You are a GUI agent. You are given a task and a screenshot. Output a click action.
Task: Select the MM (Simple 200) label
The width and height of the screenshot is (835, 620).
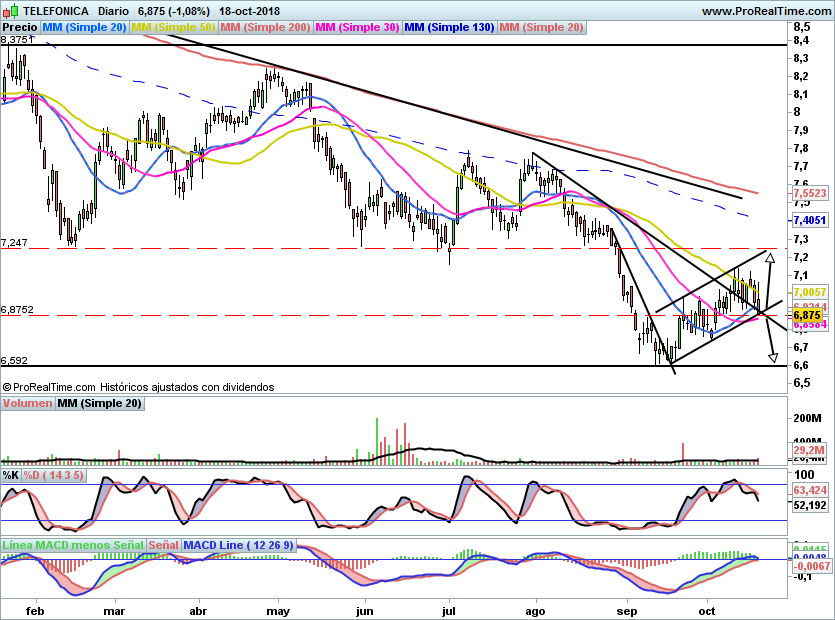(265, 28)
